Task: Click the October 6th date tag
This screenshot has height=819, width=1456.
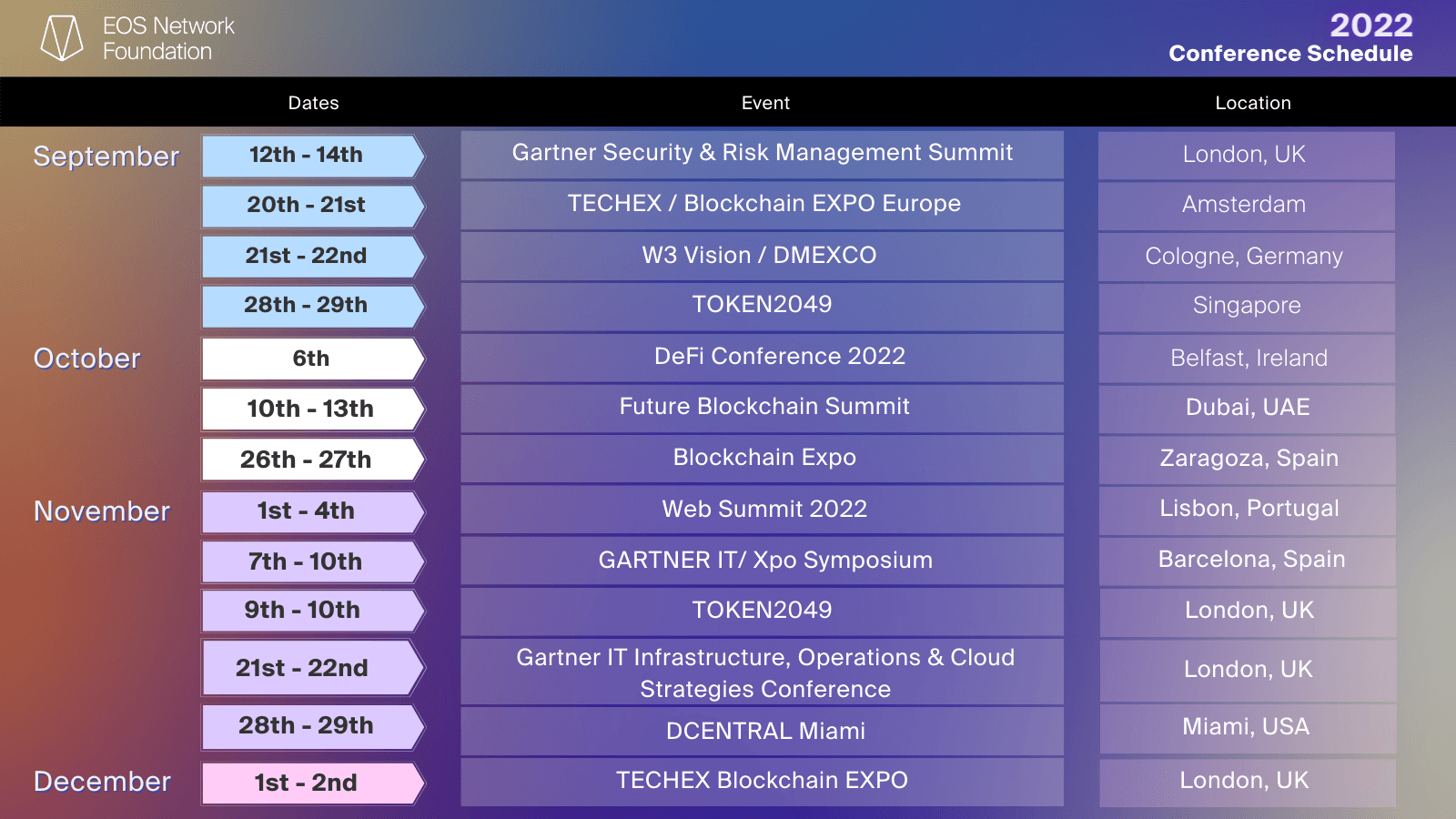Action: point(311,359)
